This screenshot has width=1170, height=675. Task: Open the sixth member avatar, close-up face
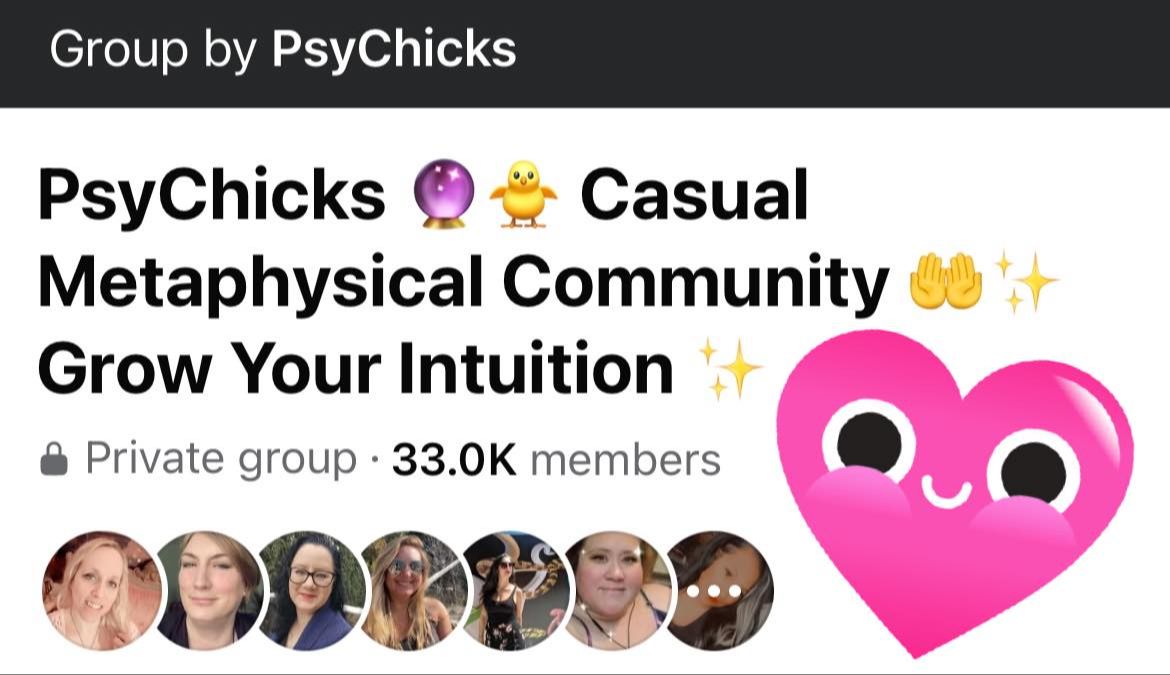[x=617, y=591]
